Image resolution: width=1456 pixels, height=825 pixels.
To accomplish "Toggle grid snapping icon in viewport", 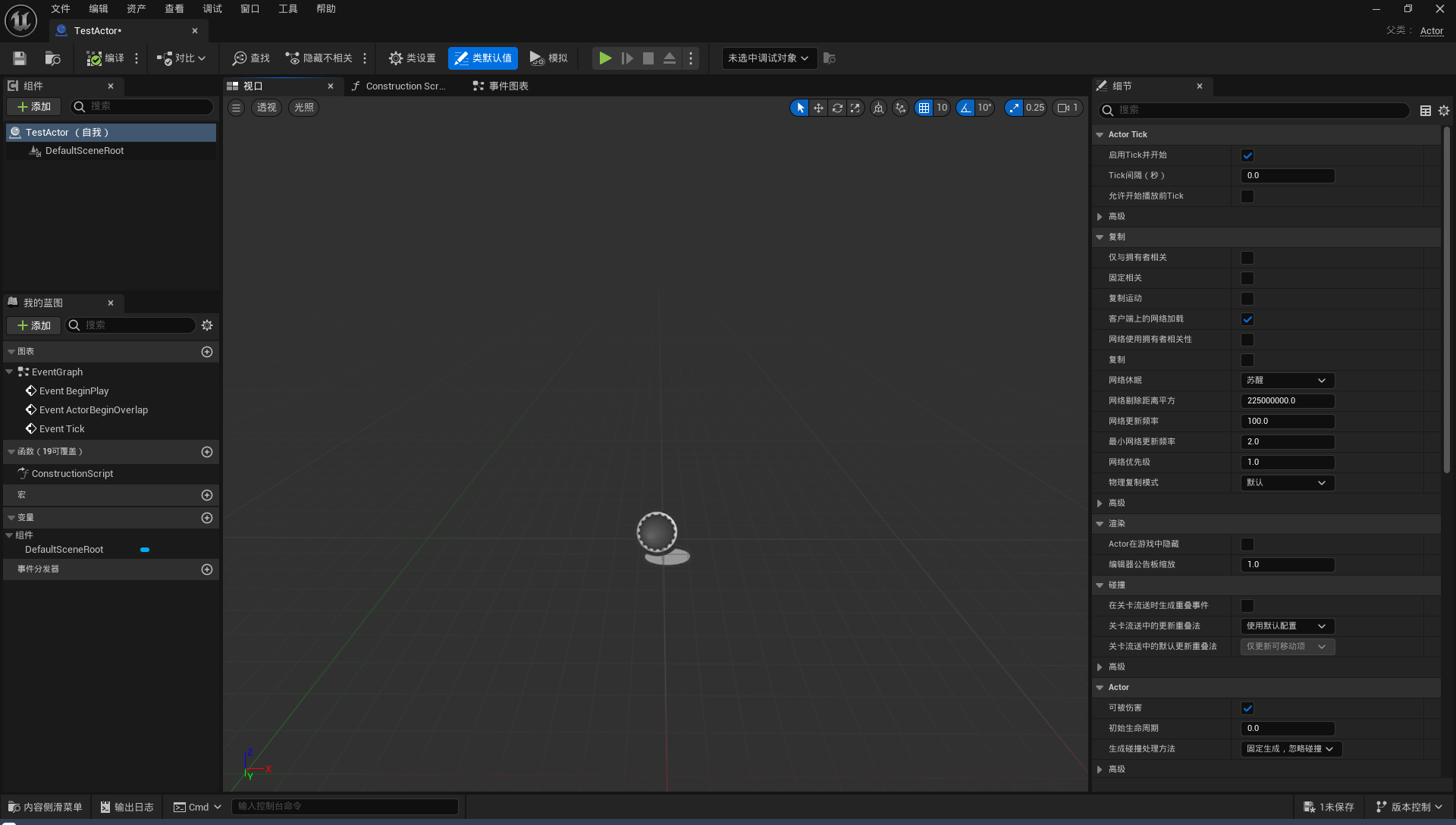I will click(x=924, y=108).
